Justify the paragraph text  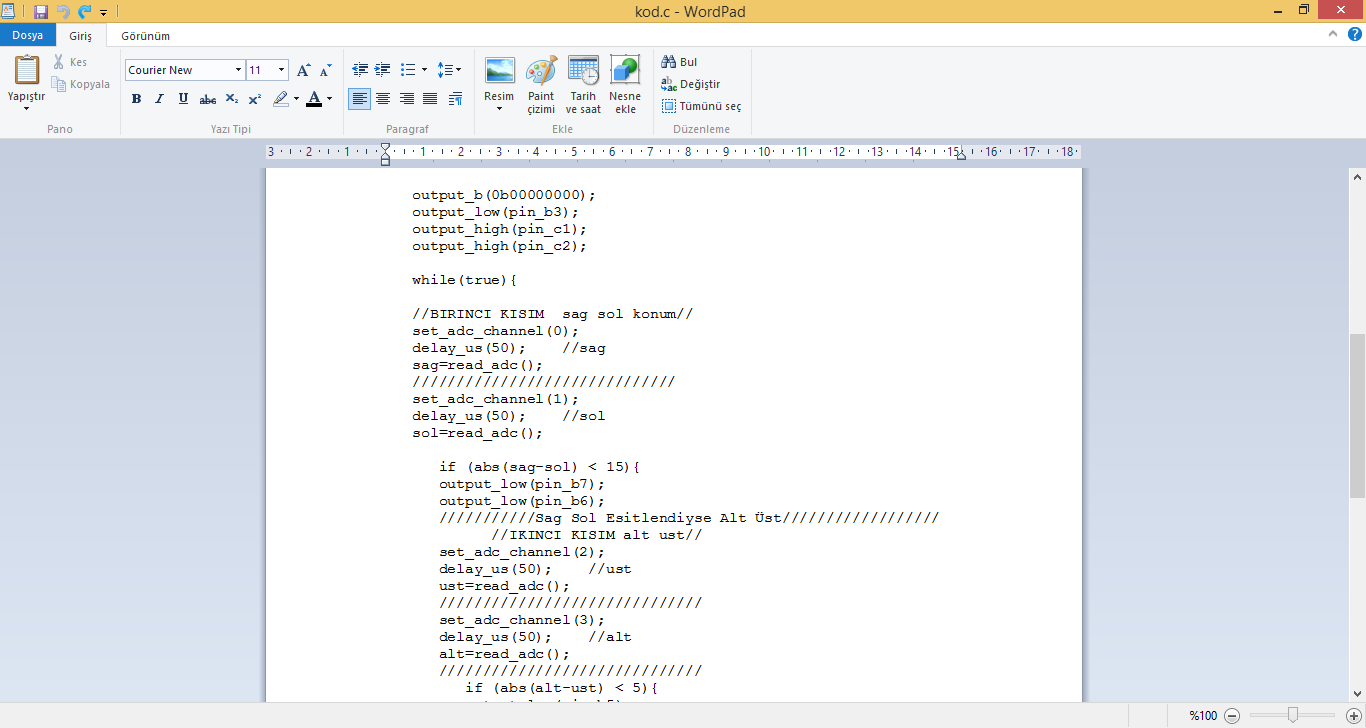(x=430, y=99)
